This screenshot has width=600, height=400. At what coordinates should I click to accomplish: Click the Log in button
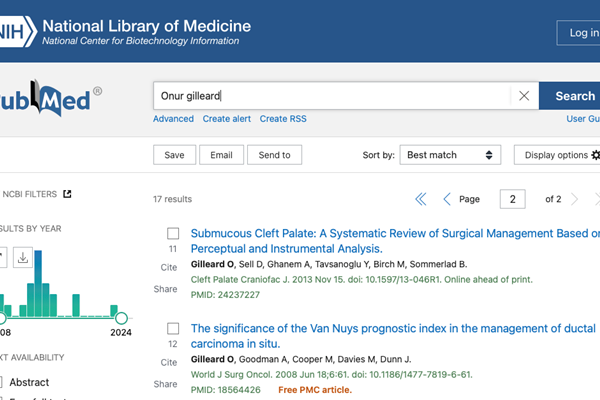[579, 33]
